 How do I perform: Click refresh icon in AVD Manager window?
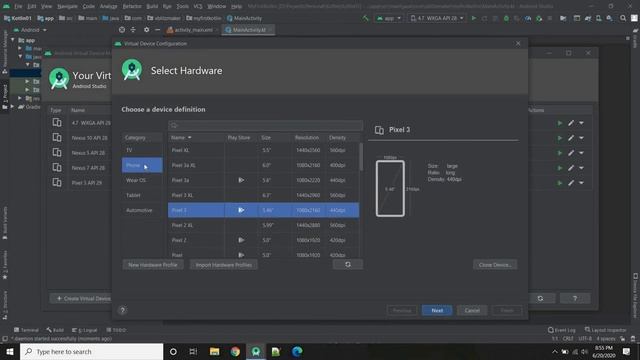pos(540,298)
